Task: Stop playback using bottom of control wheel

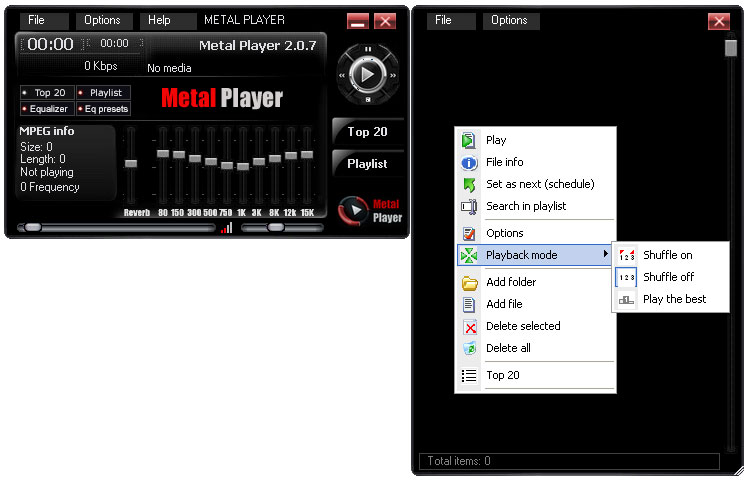Action: tap(368, 100)
